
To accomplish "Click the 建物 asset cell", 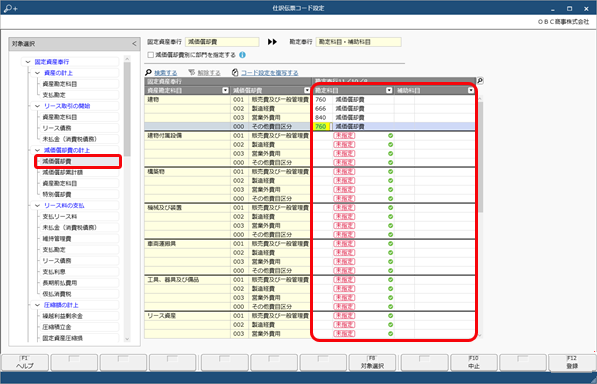I will 187,99.
